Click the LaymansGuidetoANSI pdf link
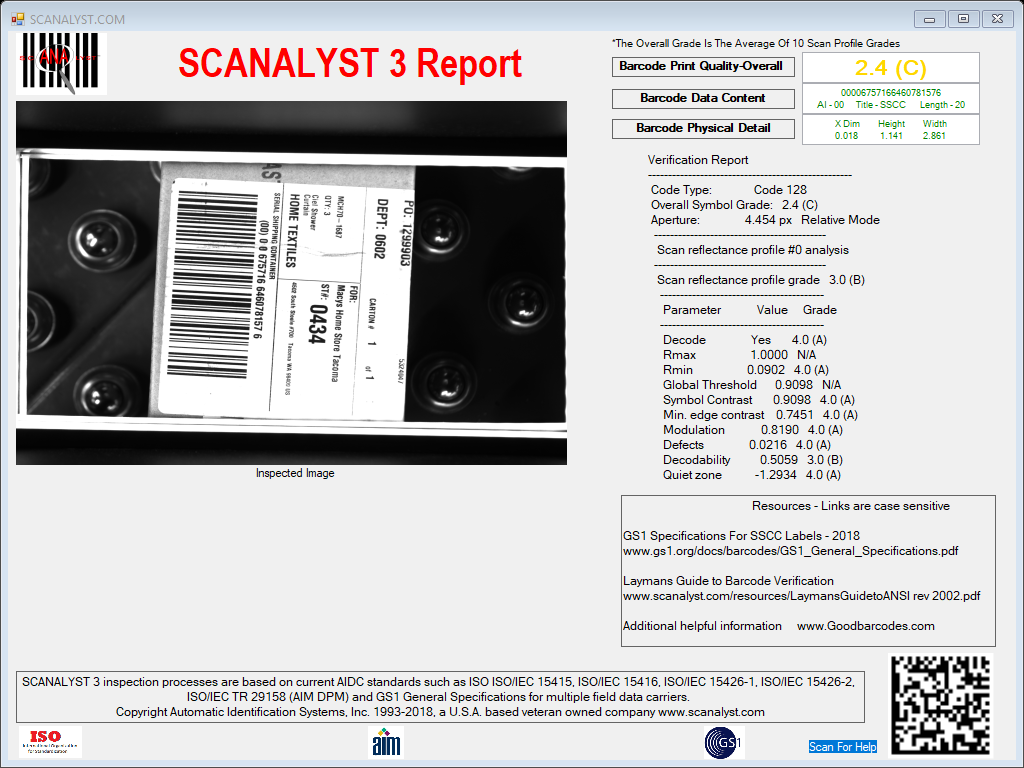 (x=801, y=596)
